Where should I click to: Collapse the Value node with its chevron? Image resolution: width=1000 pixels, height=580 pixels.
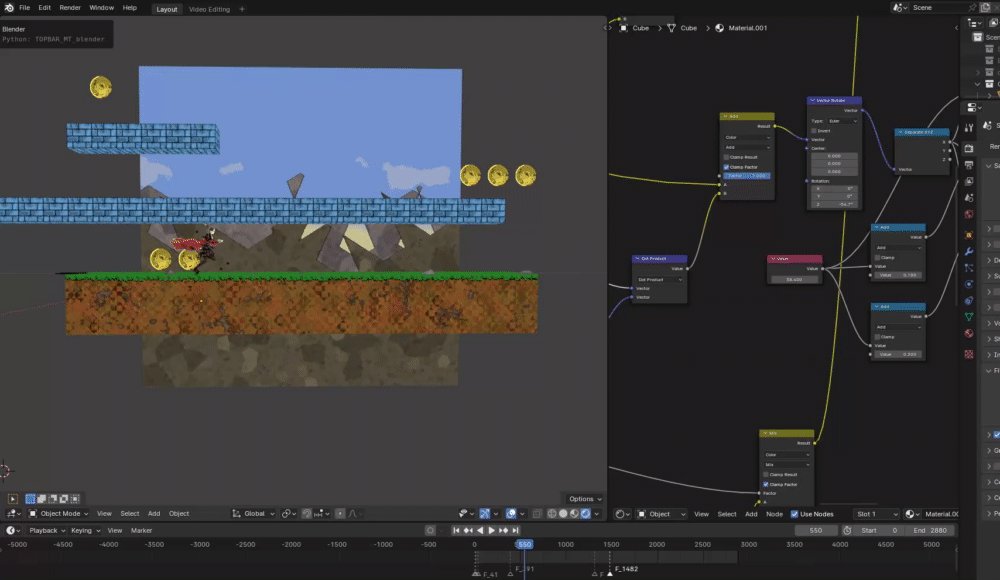click(773, 259)
